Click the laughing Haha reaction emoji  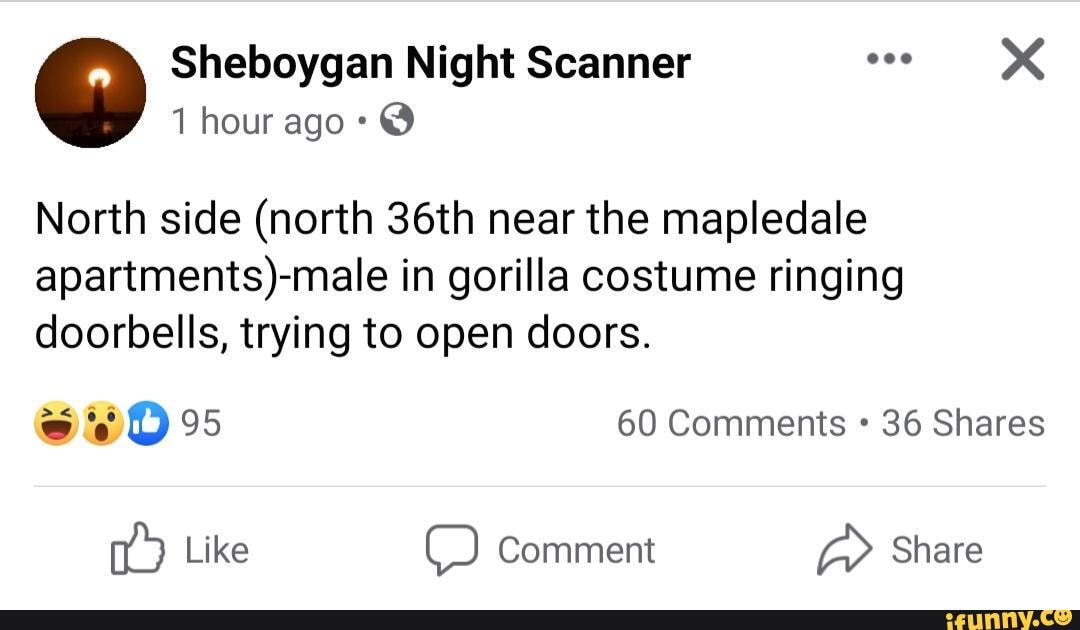pos(55,423)
